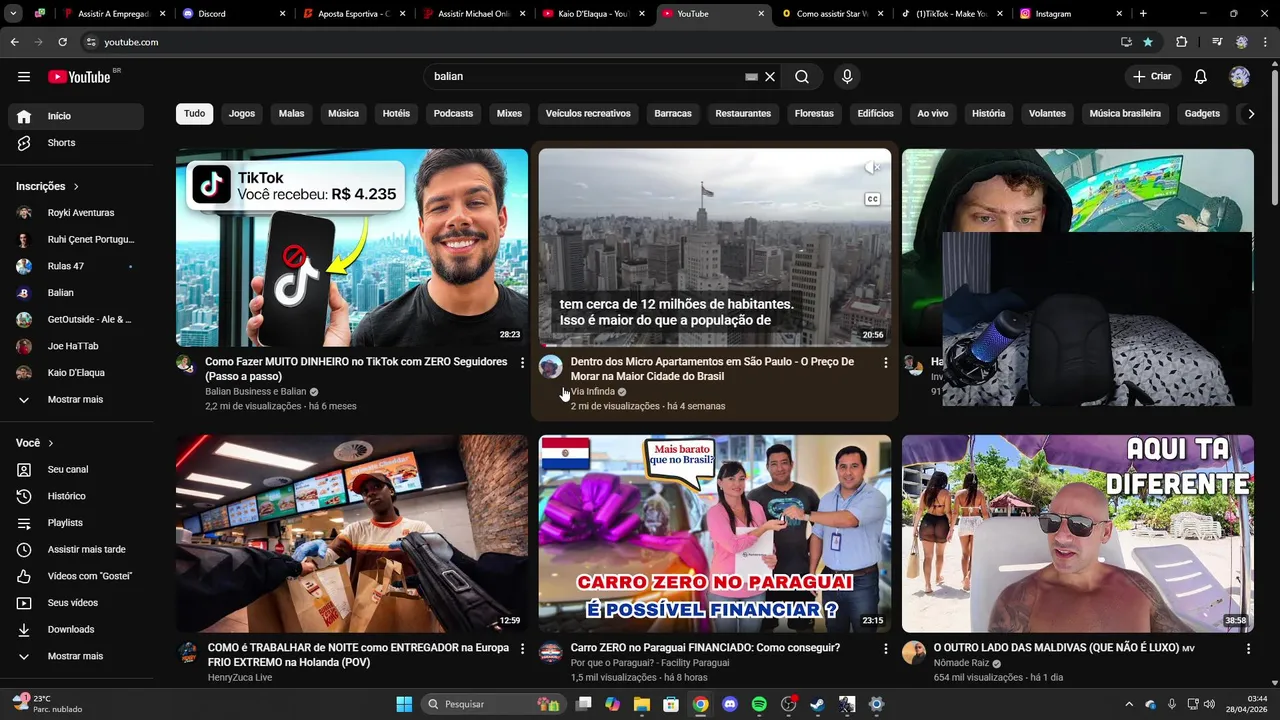Open Spotify from the taskbar
The image size is (1280, 720).
[x=759, y=704]
